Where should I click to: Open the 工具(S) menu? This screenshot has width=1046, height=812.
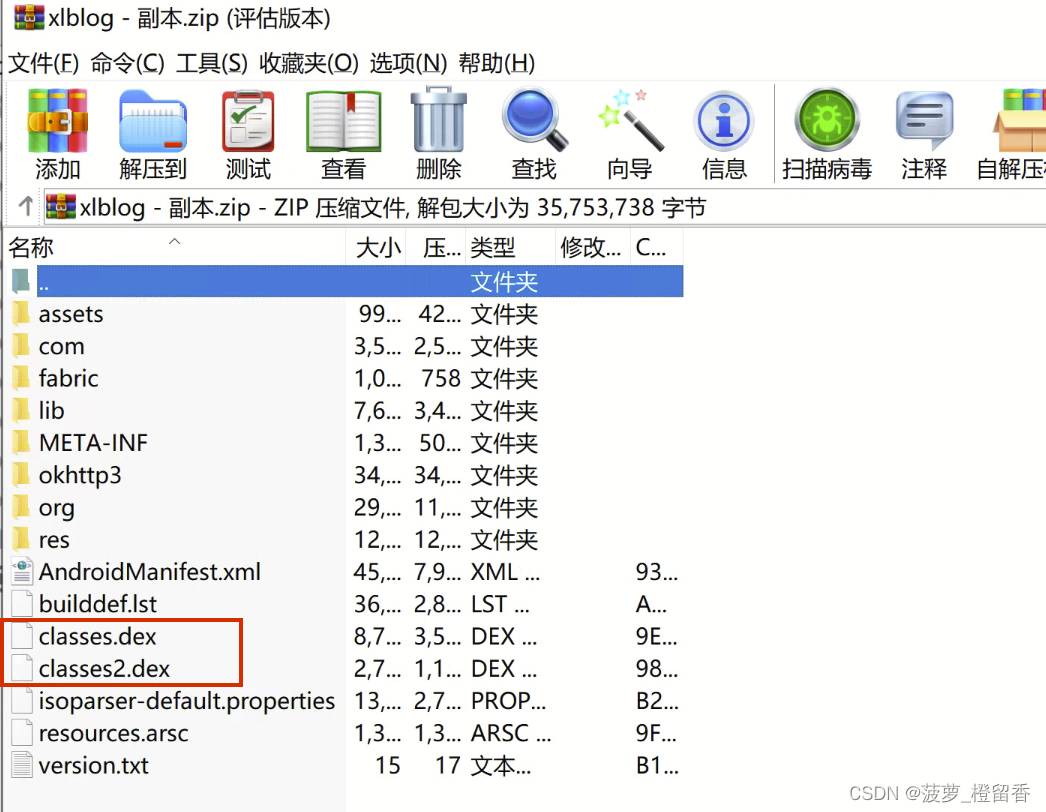click(211, 63)
